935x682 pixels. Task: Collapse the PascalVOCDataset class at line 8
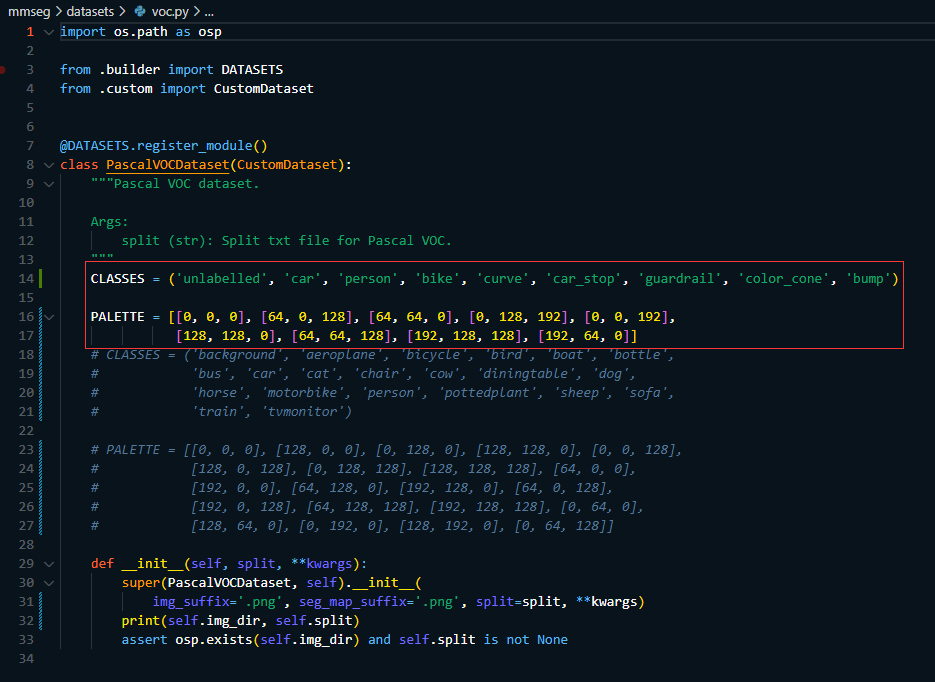46,164
